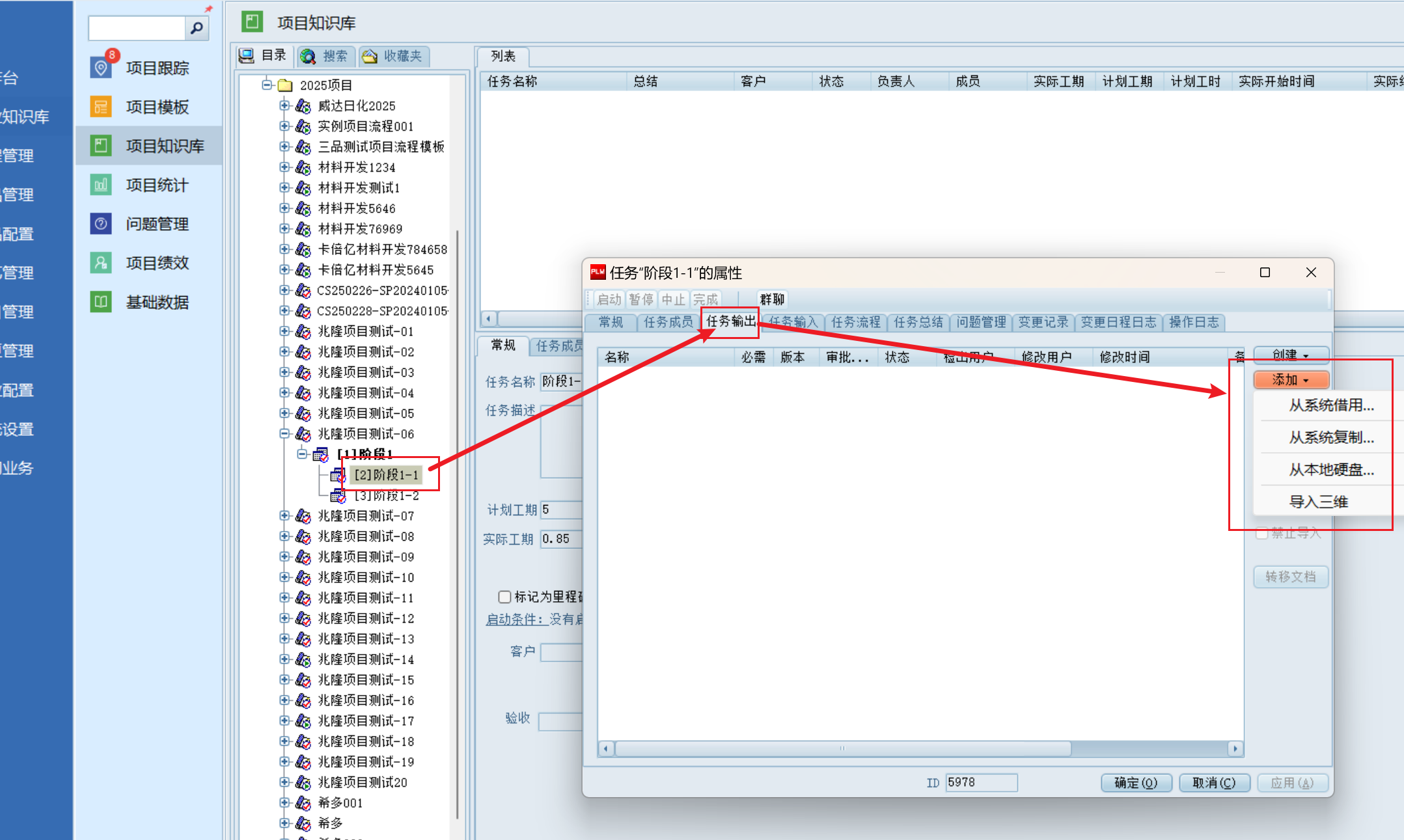1404x840 pixels.
Task: Click 兆隆项目测试-06 project icon
Action: tap(303, 433)
